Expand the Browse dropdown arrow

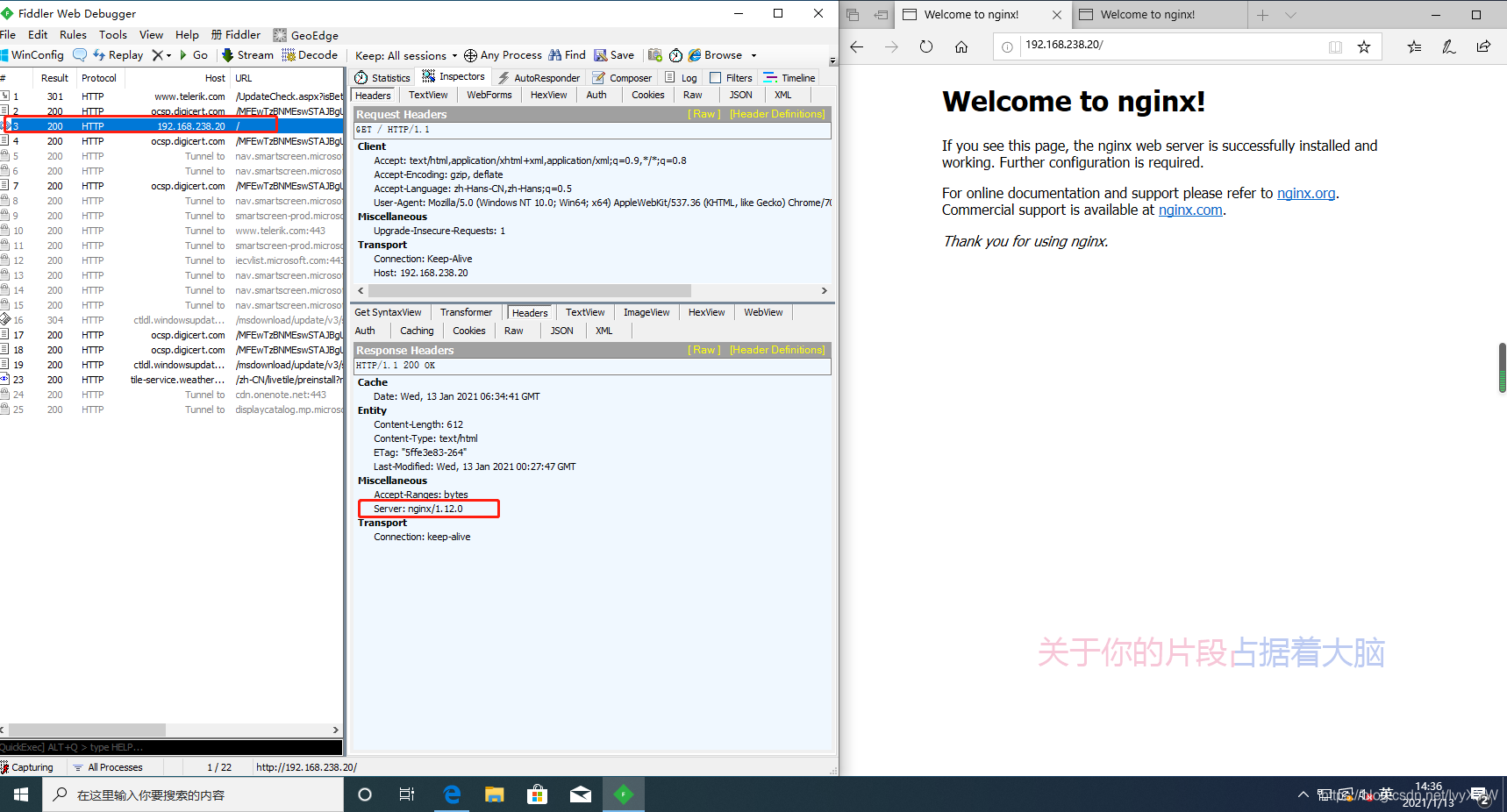pos(753,55)
